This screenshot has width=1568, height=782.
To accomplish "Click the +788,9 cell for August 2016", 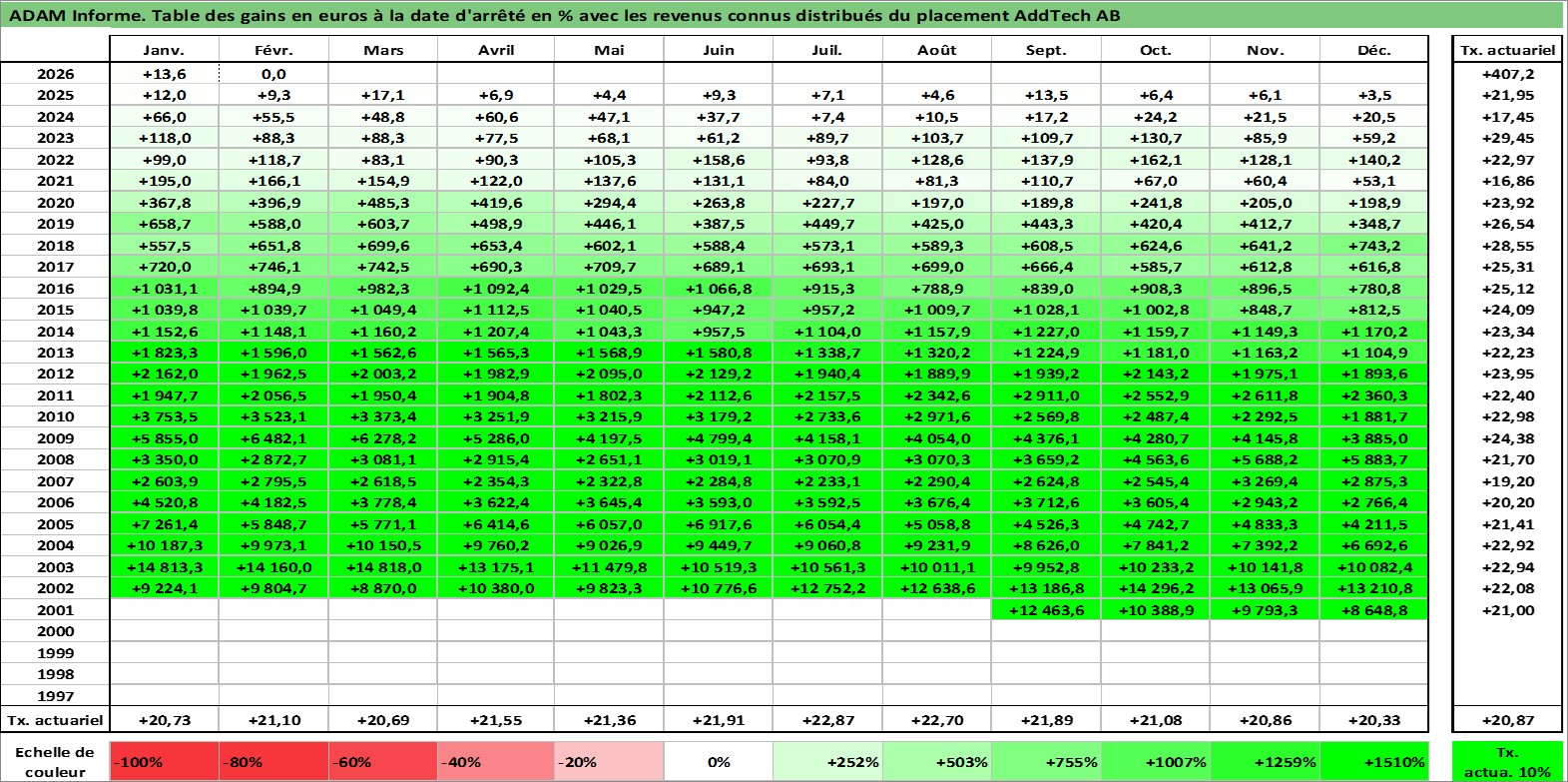I will [x=937, y=289].
